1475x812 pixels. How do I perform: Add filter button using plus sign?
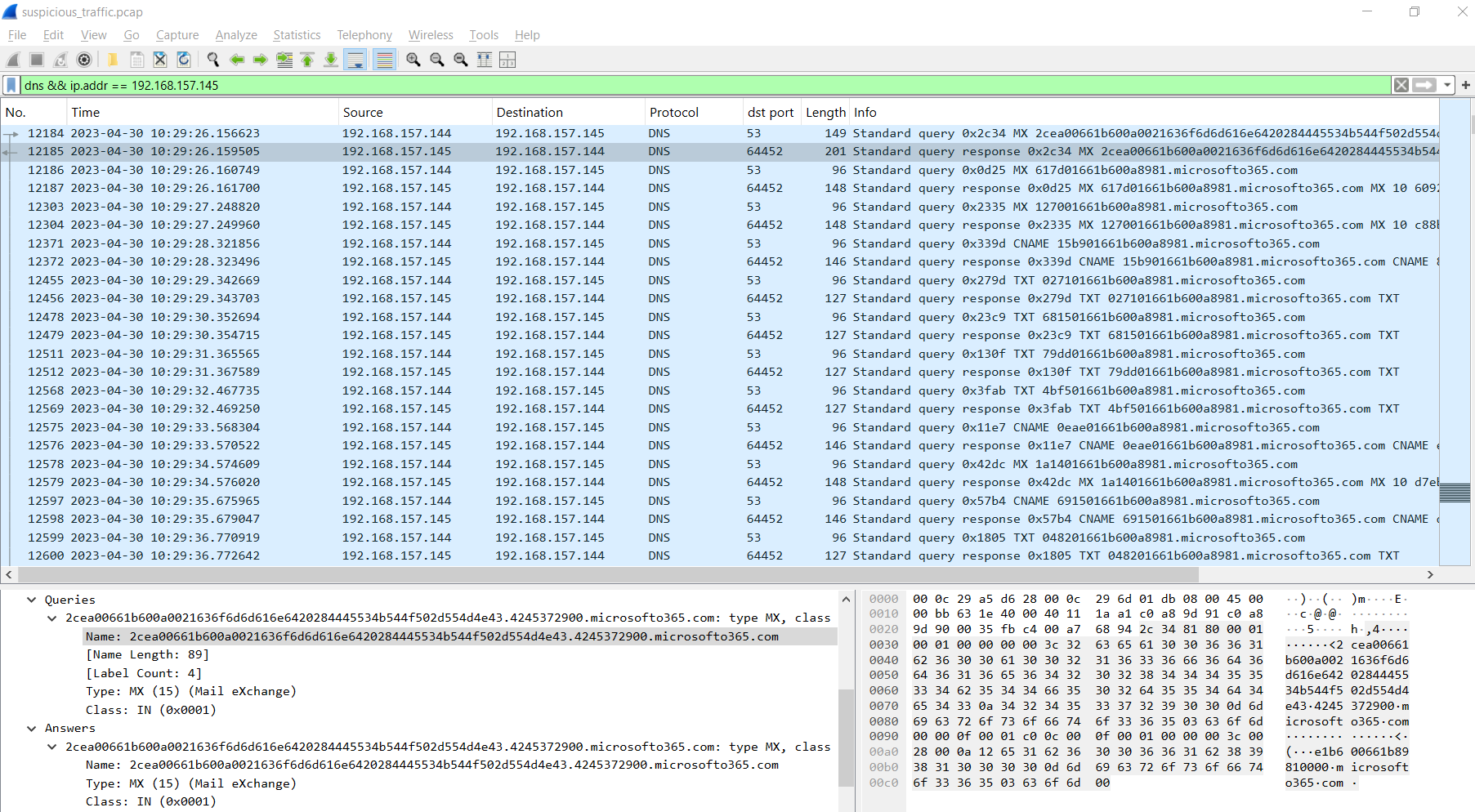1466,85
